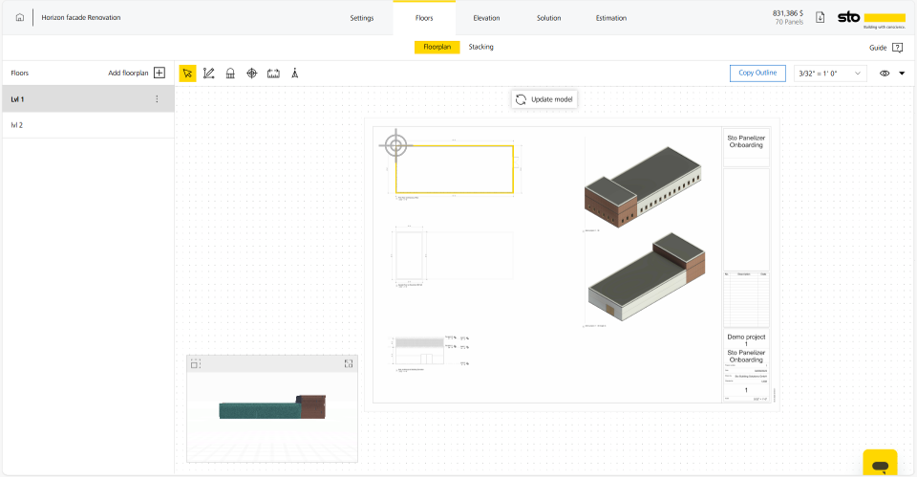This screenshot has width=917, height=477.
Task: Open the Guide help icon
Action: point(898,48)
